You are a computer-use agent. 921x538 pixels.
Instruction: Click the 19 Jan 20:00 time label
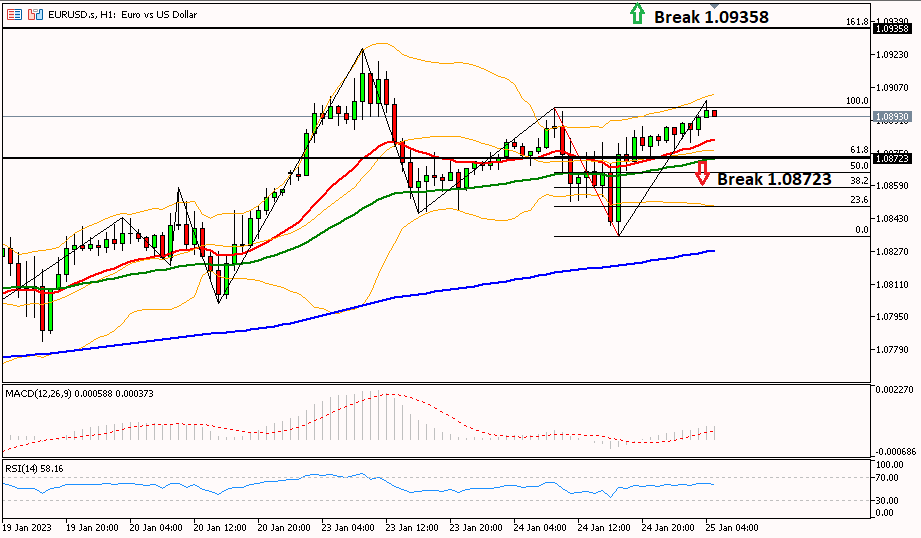tap(92, 527)
